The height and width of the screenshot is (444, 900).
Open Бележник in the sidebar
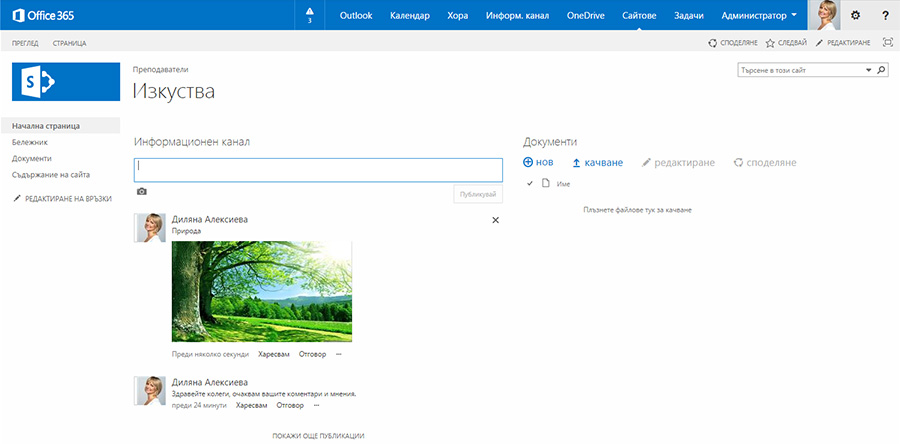29,142
